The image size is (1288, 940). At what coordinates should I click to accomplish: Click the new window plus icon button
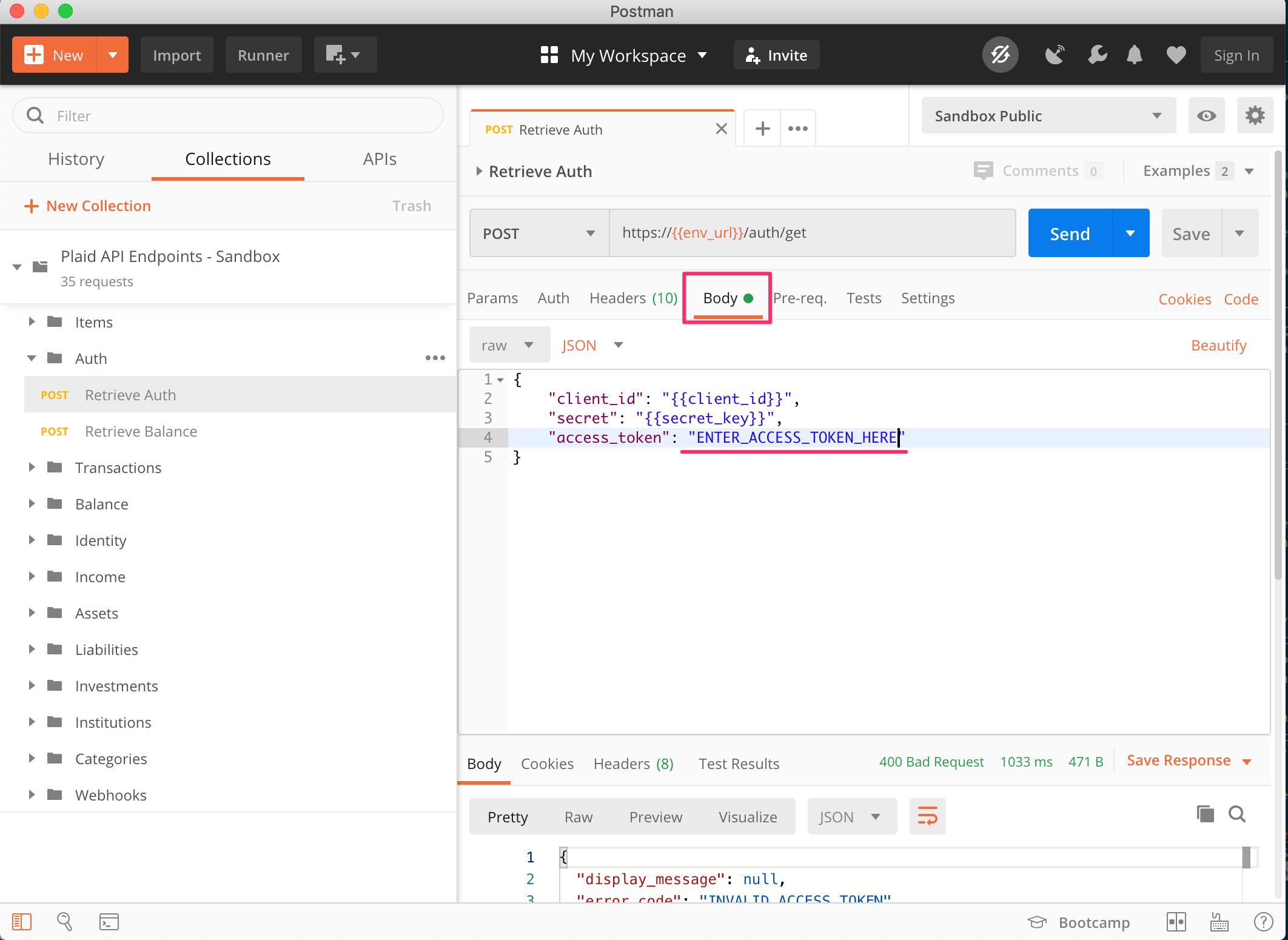pyautogui.click(x=345, y=55)
